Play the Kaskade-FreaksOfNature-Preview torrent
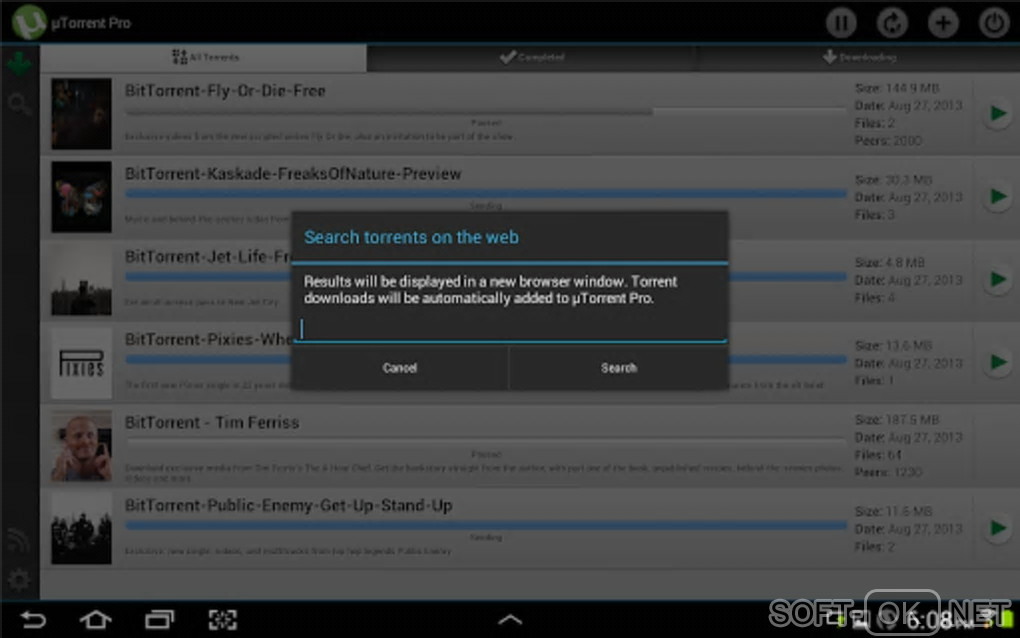The image size is (1020, 638). pyautogui.click(x=998, y=196)
